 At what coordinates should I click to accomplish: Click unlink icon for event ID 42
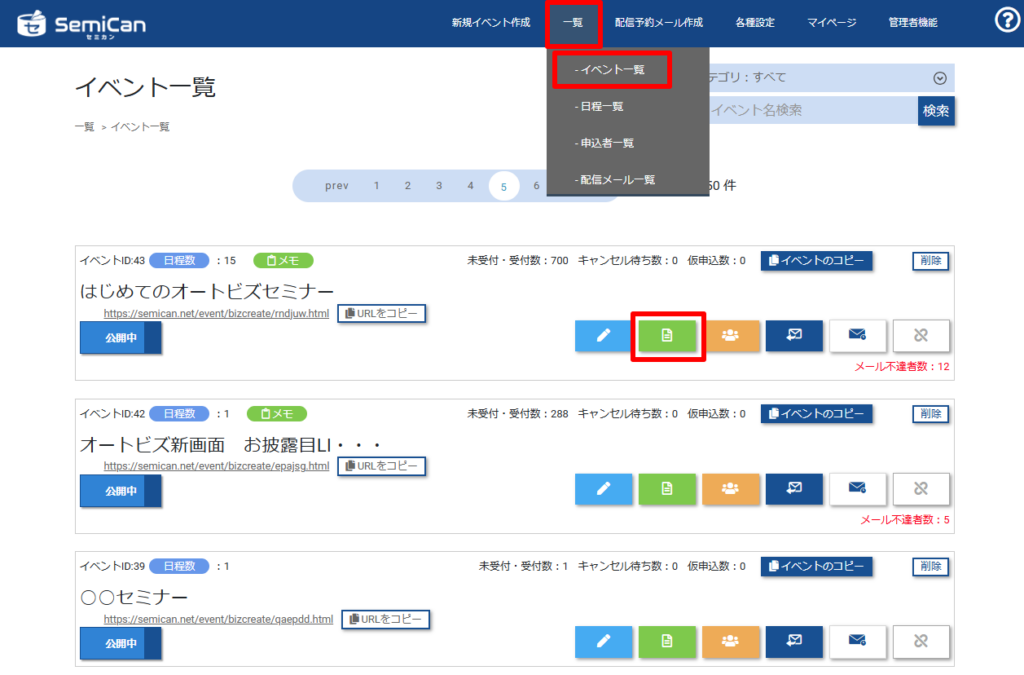pyautogui.click(x=921, y=489)
